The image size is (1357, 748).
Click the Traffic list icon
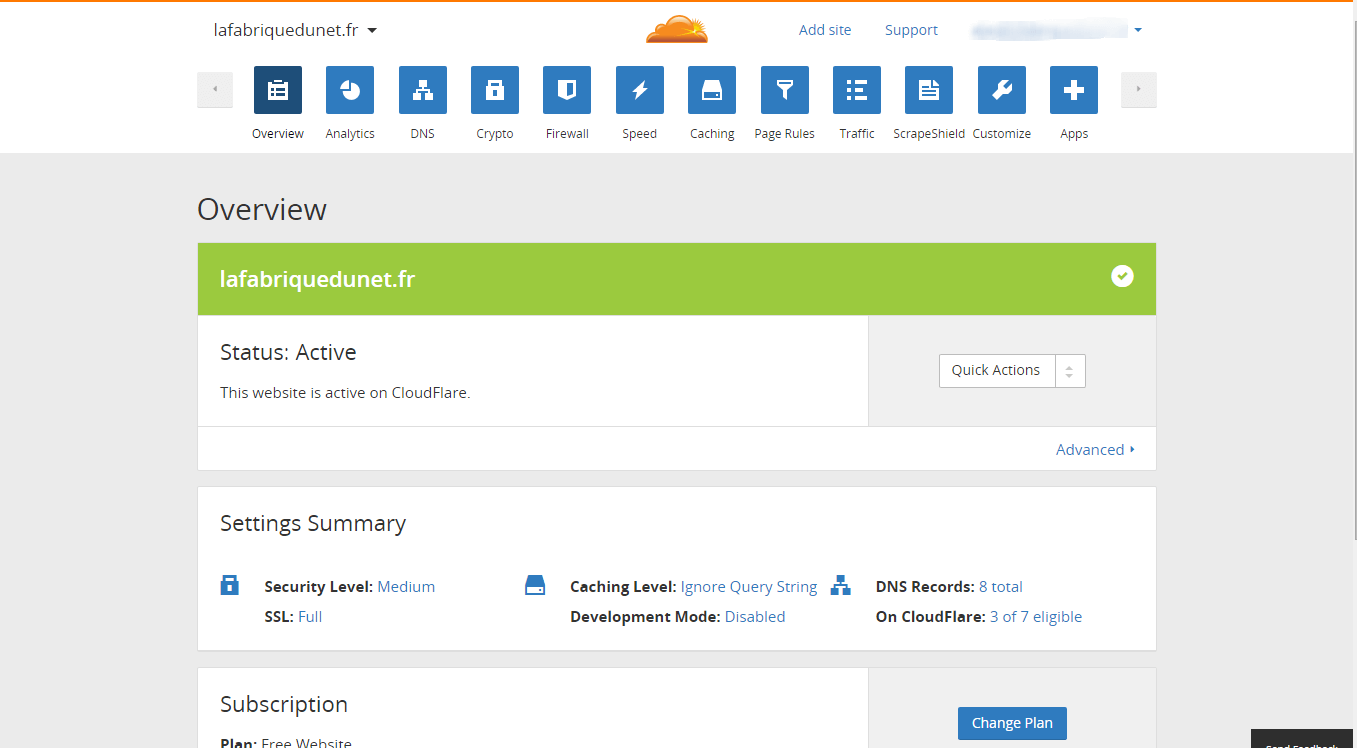[857, 90]
